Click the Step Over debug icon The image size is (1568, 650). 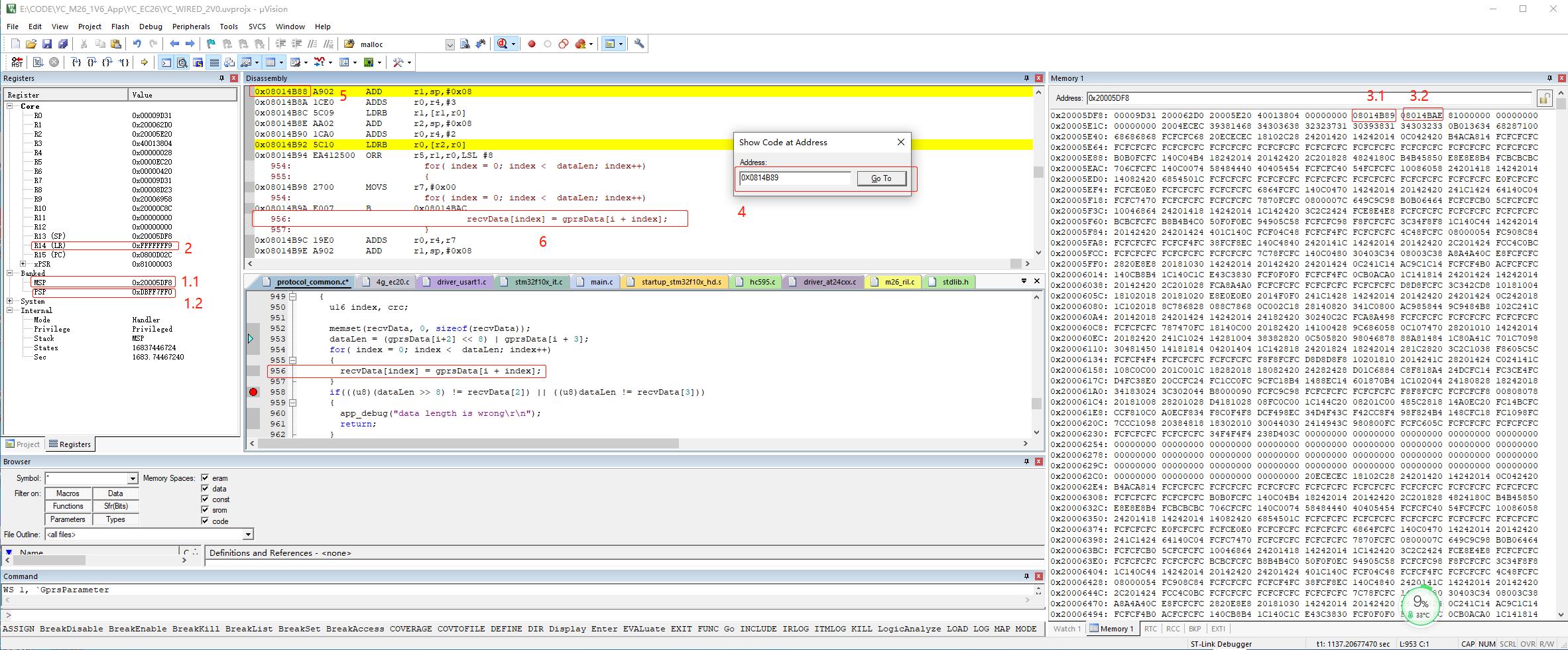[91, 62]
